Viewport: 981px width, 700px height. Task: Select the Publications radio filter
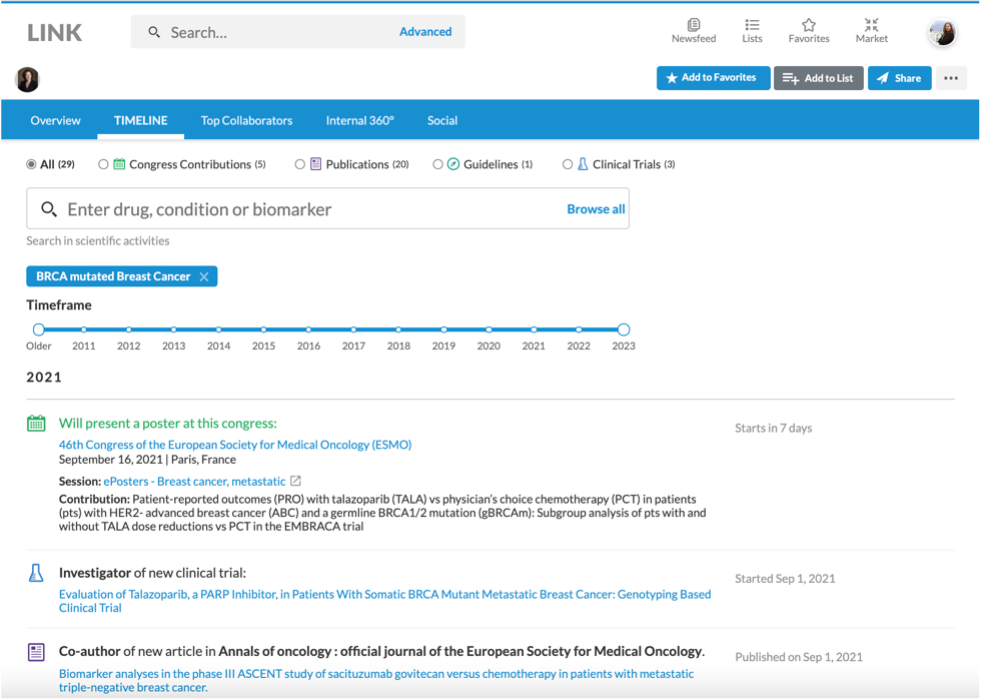click(x=300, y=164)
